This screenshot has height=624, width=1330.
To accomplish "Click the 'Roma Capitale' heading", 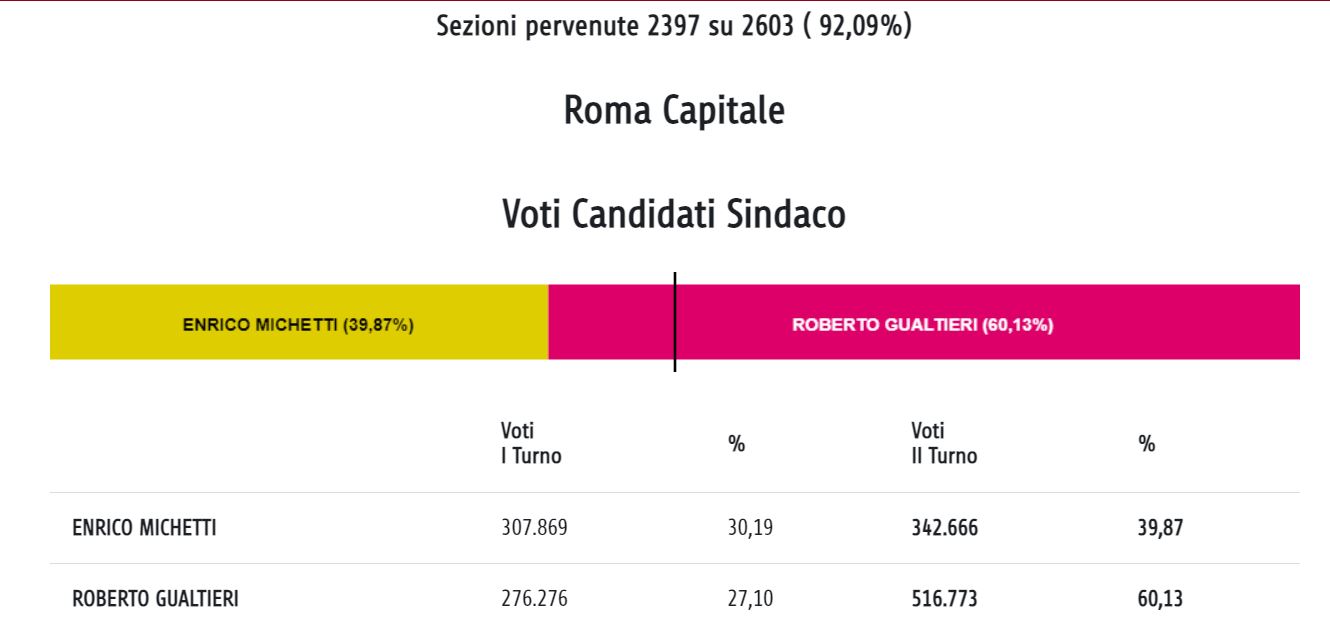I will tap(674, 110).
